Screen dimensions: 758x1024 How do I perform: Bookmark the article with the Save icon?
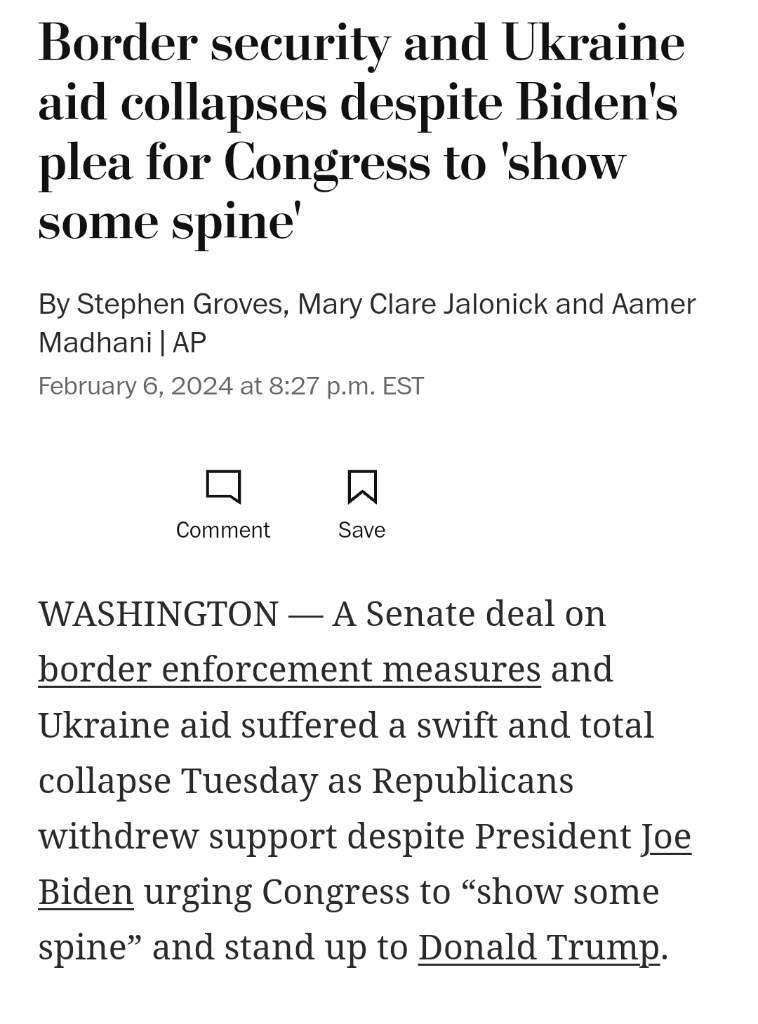(x=362, y=487)
